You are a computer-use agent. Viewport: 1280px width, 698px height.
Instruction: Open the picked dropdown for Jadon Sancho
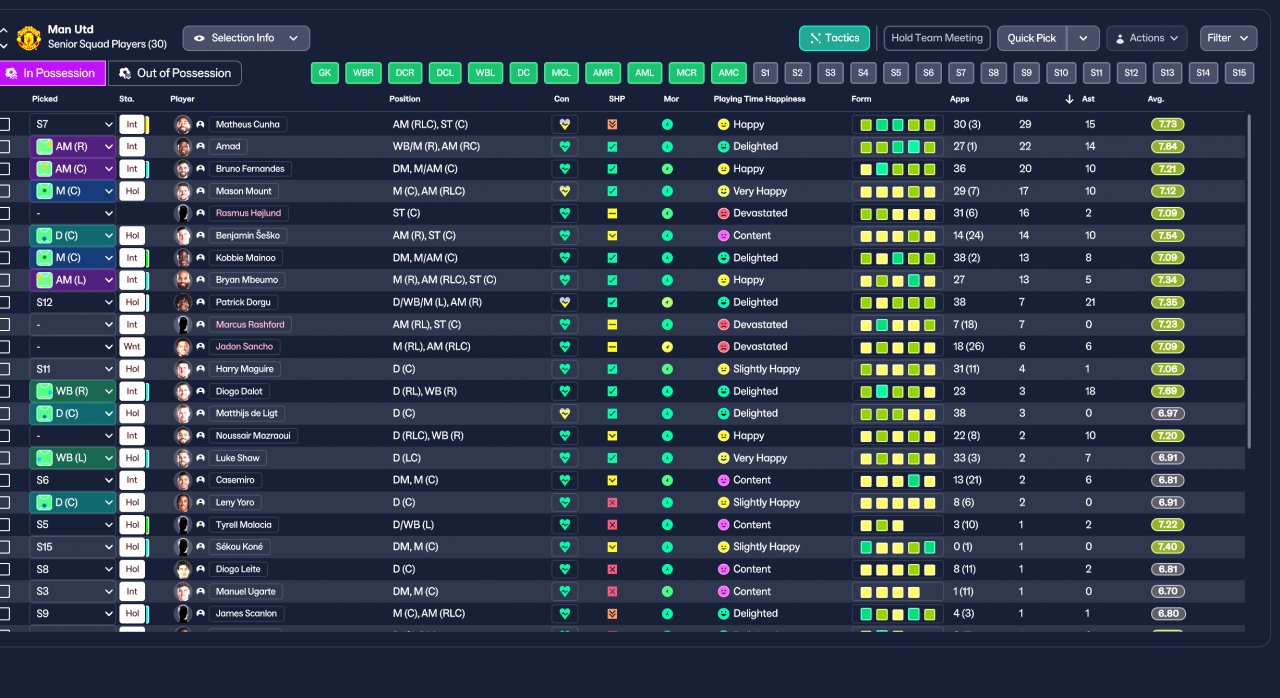[73, 347]
